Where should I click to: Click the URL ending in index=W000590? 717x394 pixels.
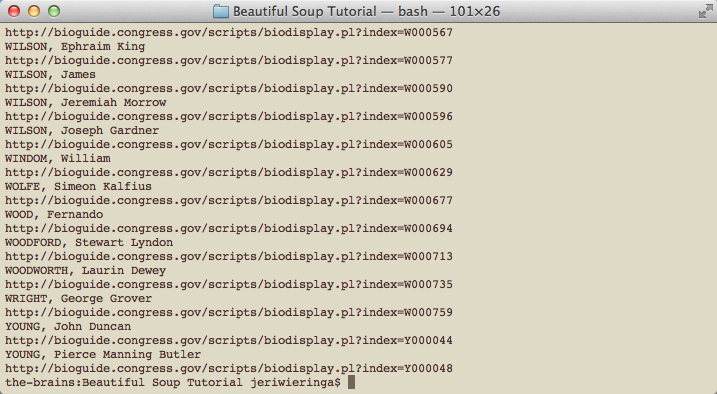[x=229, y=88]
